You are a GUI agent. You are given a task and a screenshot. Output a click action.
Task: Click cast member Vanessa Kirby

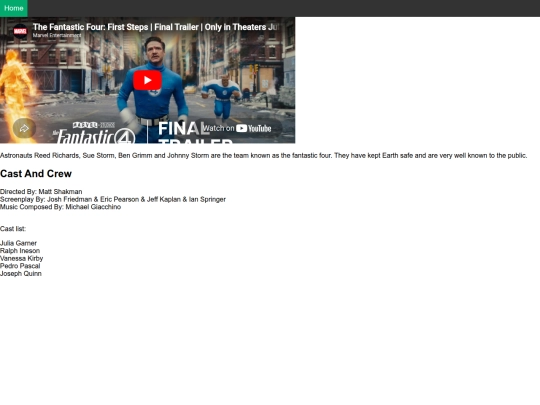(21, 258)
